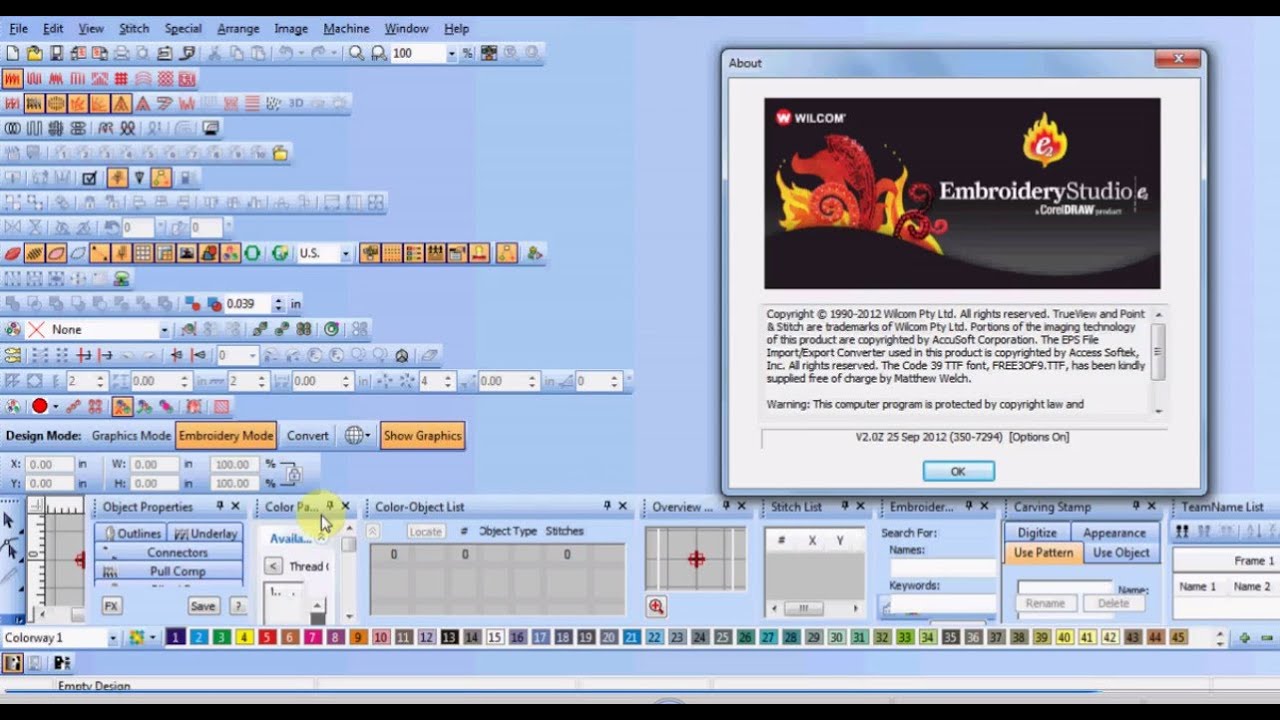Toggle the highlighted first stitch type icon
This screenshot has width=1280, height=720.
point(12,78)
